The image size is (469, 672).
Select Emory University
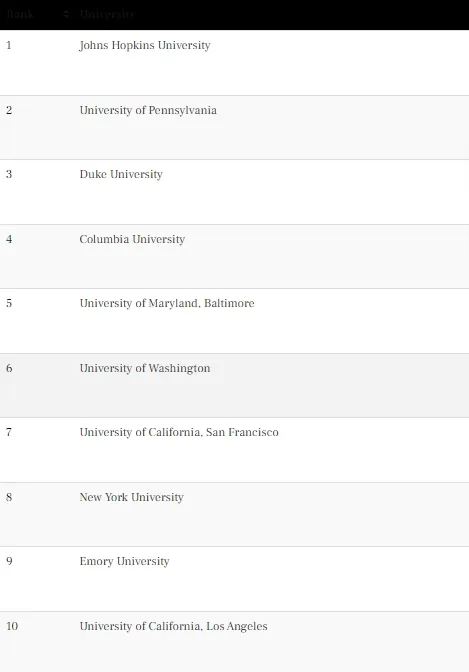pos(124,561)
